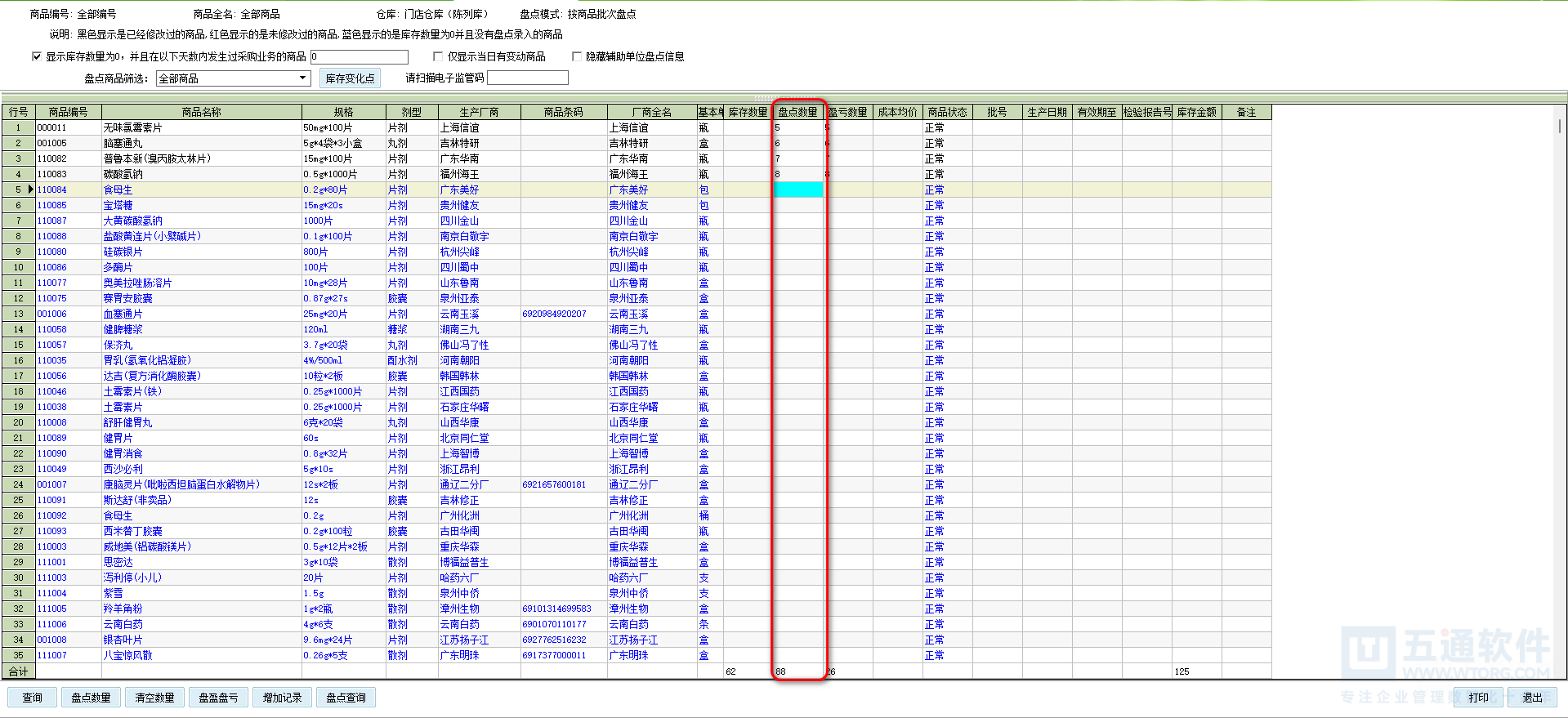Open the 盘点商品筛选 dropdown

coord(234,78)
